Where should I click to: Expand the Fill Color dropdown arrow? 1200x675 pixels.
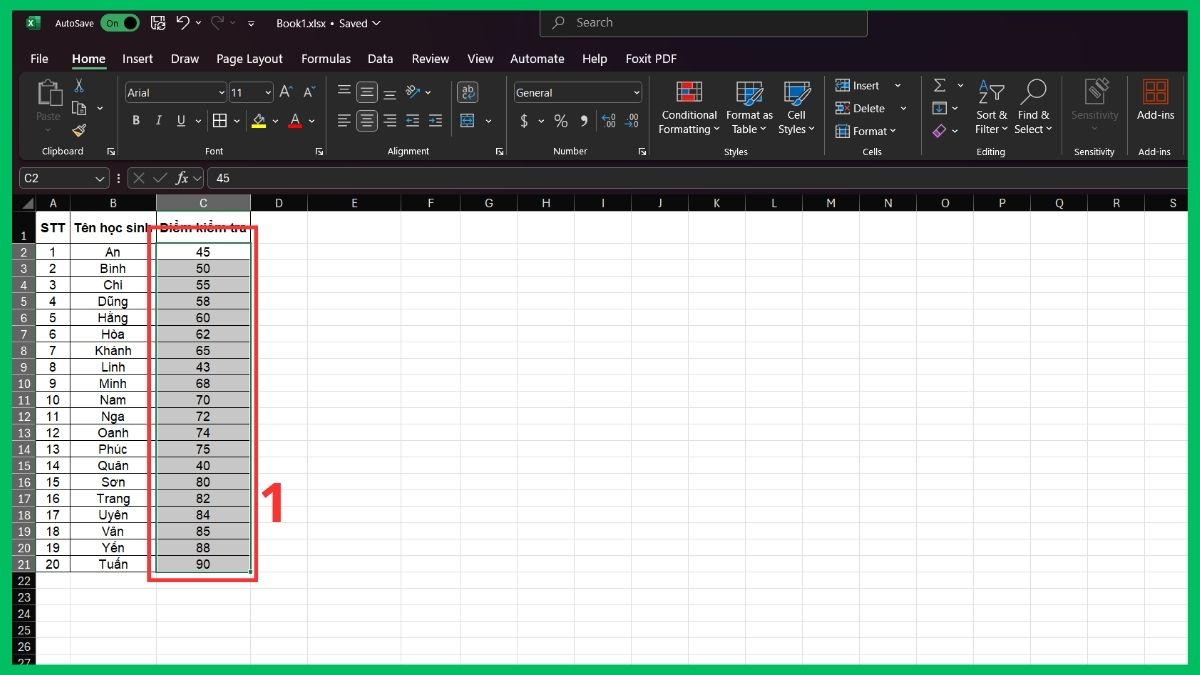coord(275,121)
